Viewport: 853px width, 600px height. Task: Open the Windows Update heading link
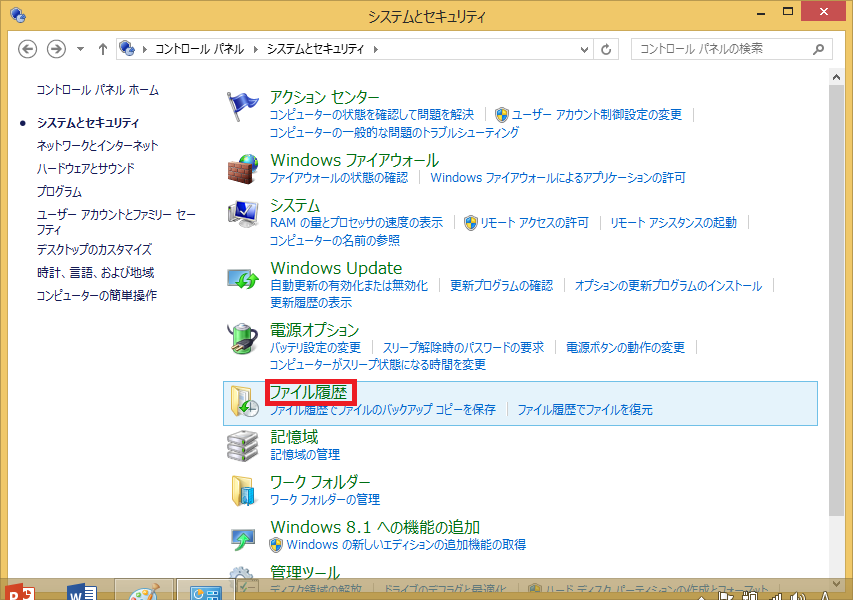(x=336, y=268)
